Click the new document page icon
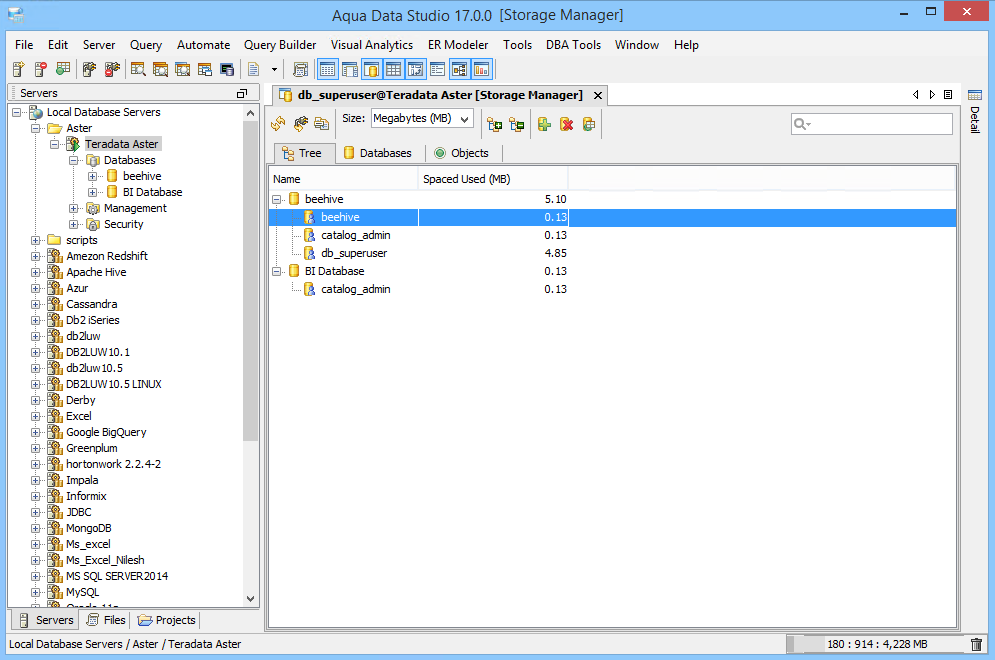This screenshot has width=995, height=660. point(254,69)
